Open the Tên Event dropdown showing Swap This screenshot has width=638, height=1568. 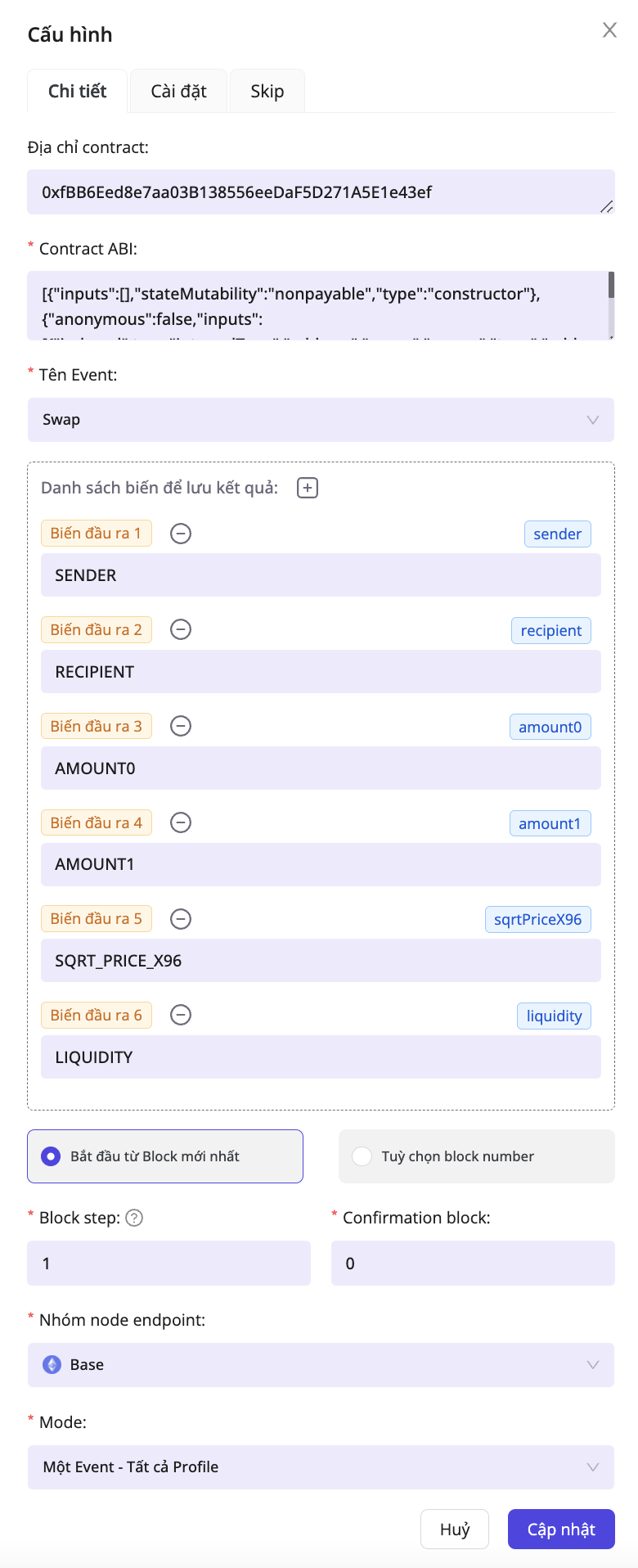point(321,420)
